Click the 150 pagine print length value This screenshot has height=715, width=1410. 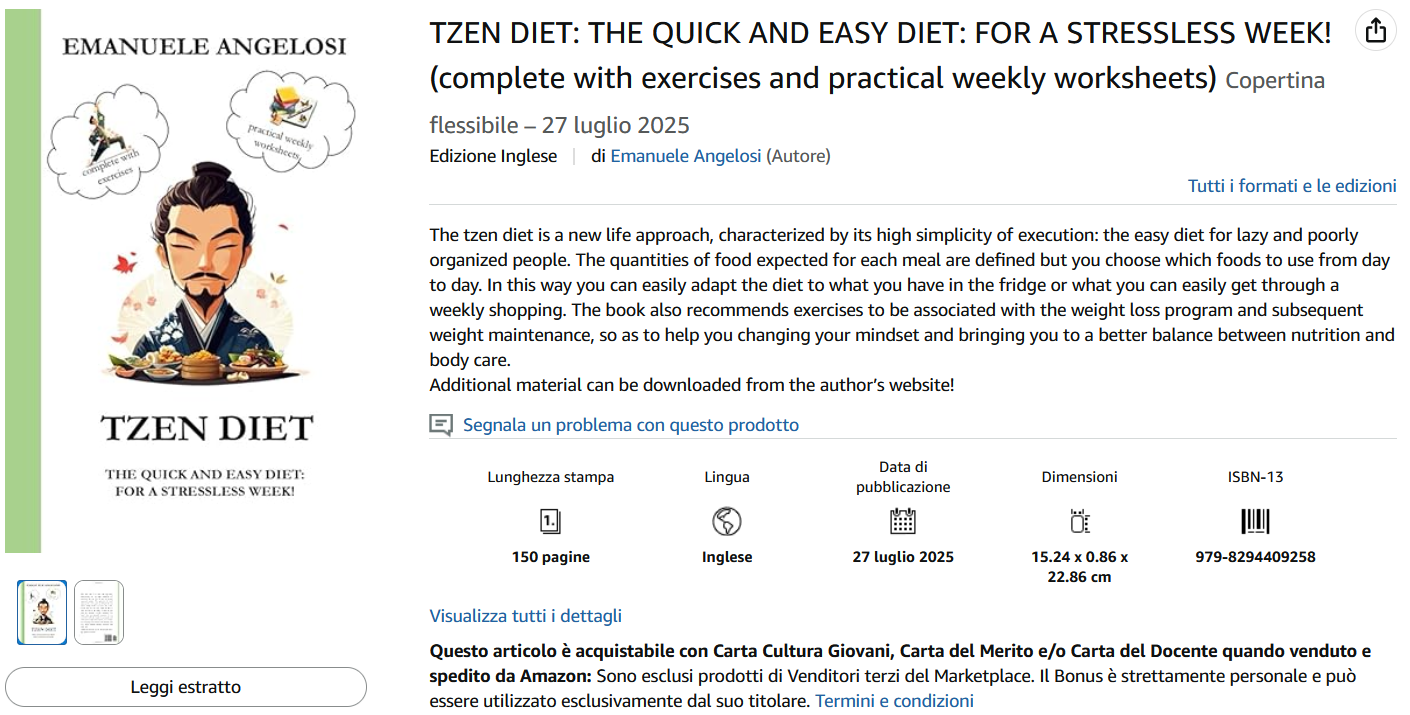click(x=551, y=557)
